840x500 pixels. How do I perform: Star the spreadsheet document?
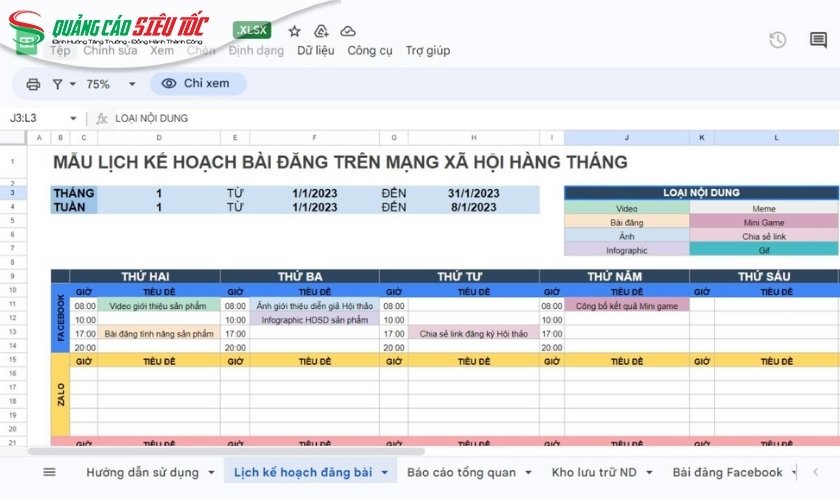click(294, 31)
